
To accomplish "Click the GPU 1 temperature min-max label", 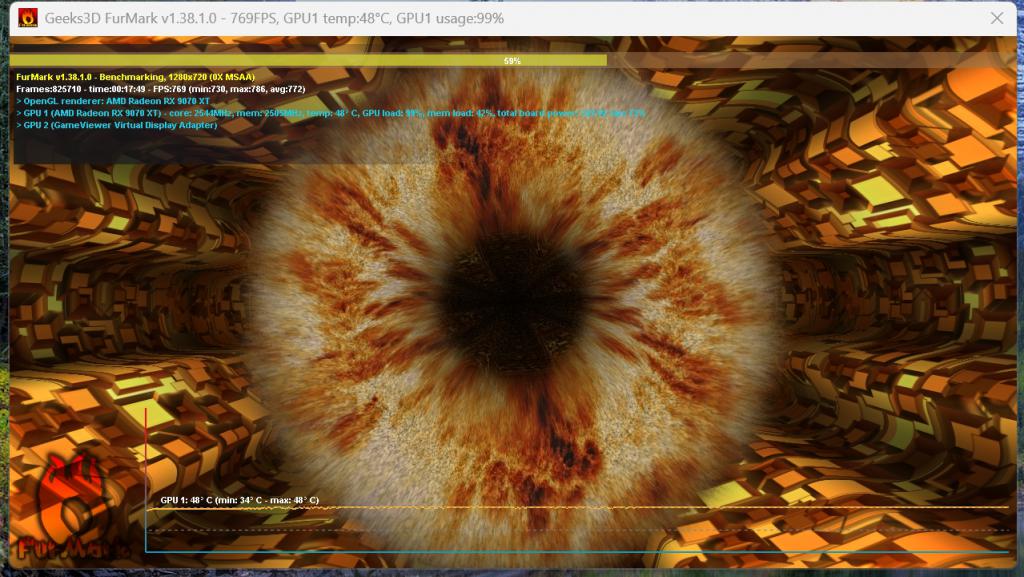I will click(x=240, y=500).
